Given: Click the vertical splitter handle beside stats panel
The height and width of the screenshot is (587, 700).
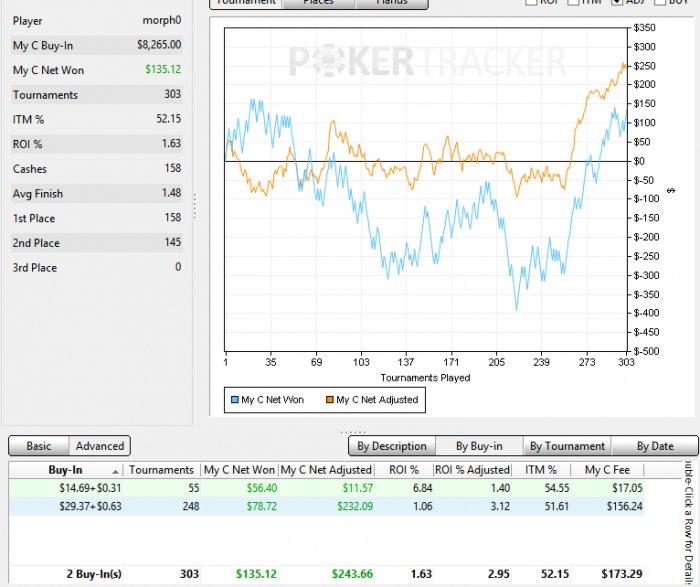Looking at the screenshot, I should tap(195, 206).
